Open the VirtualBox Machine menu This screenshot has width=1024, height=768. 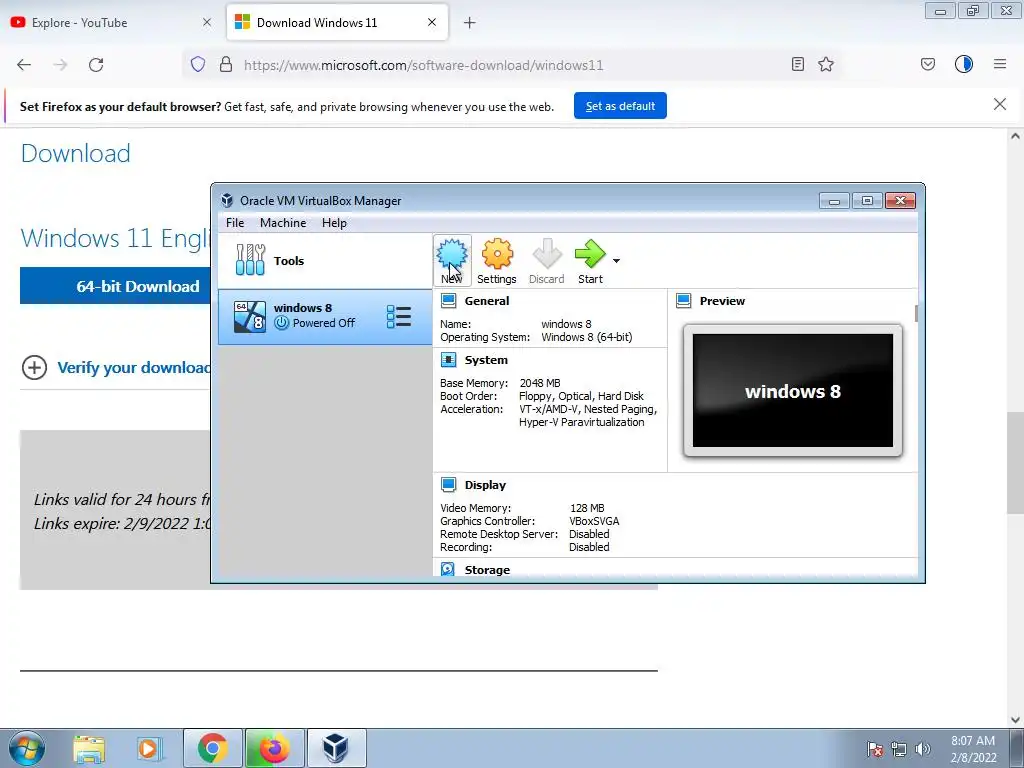point(283,223)
